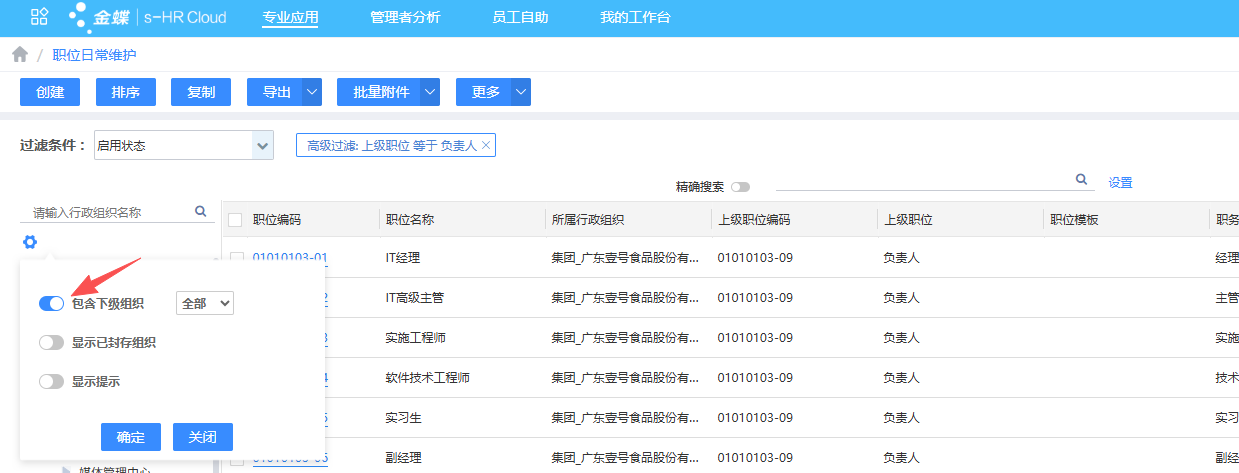Click the magnifier in the top search bar

1081,180
